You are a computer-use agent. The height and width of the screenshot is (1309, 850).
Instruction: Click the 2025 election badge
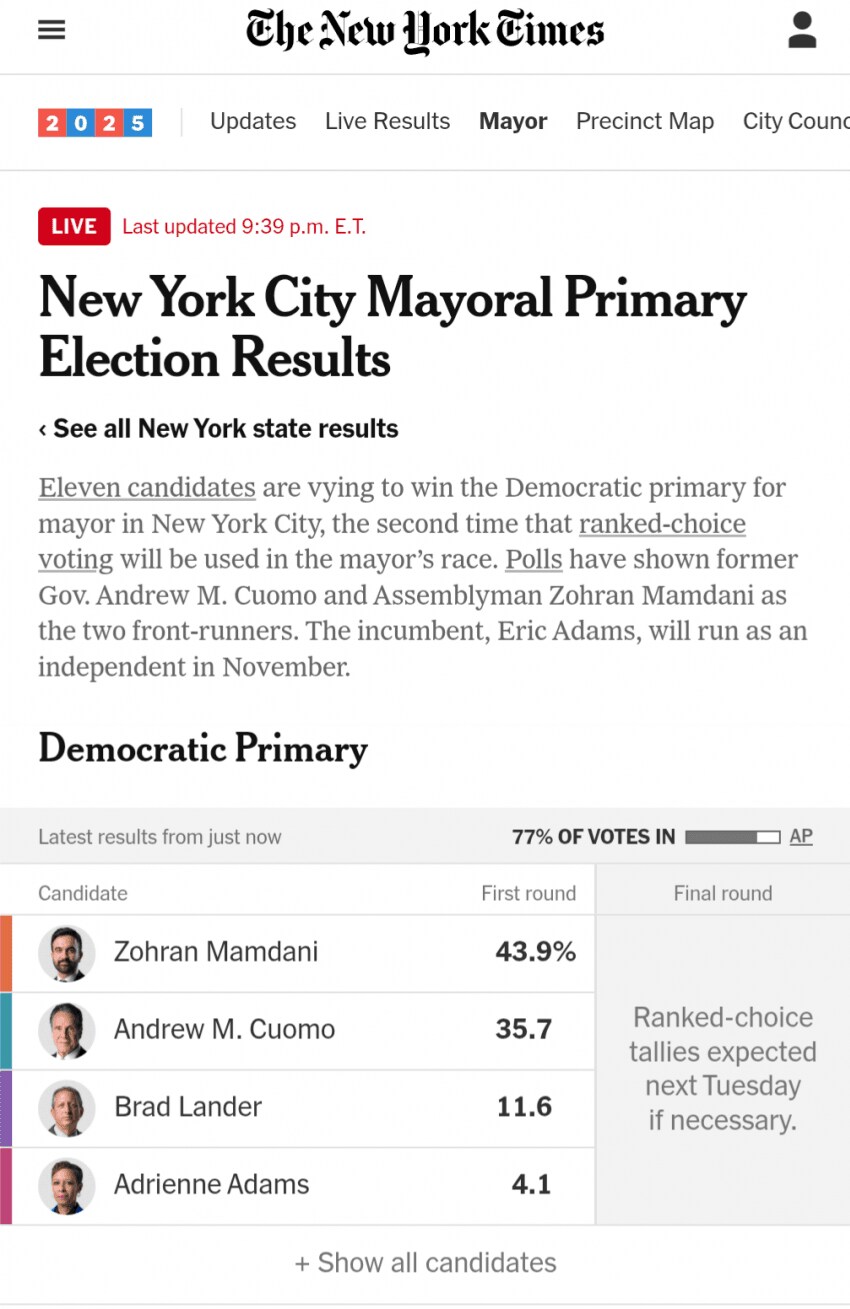click(x=95, y=123)
